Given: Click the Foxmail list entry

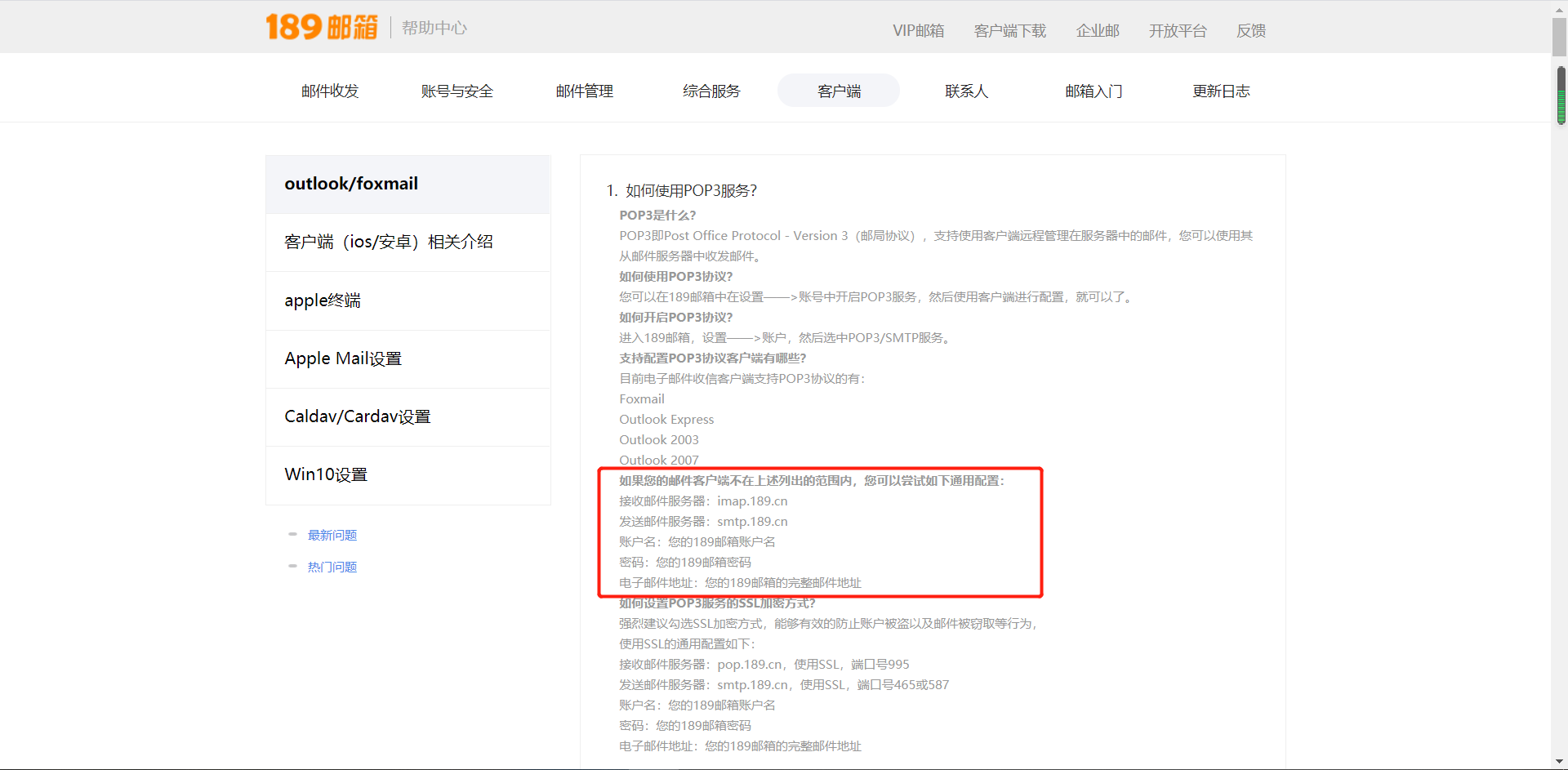Looking at the screenshot, I should [x=642, y=399].
